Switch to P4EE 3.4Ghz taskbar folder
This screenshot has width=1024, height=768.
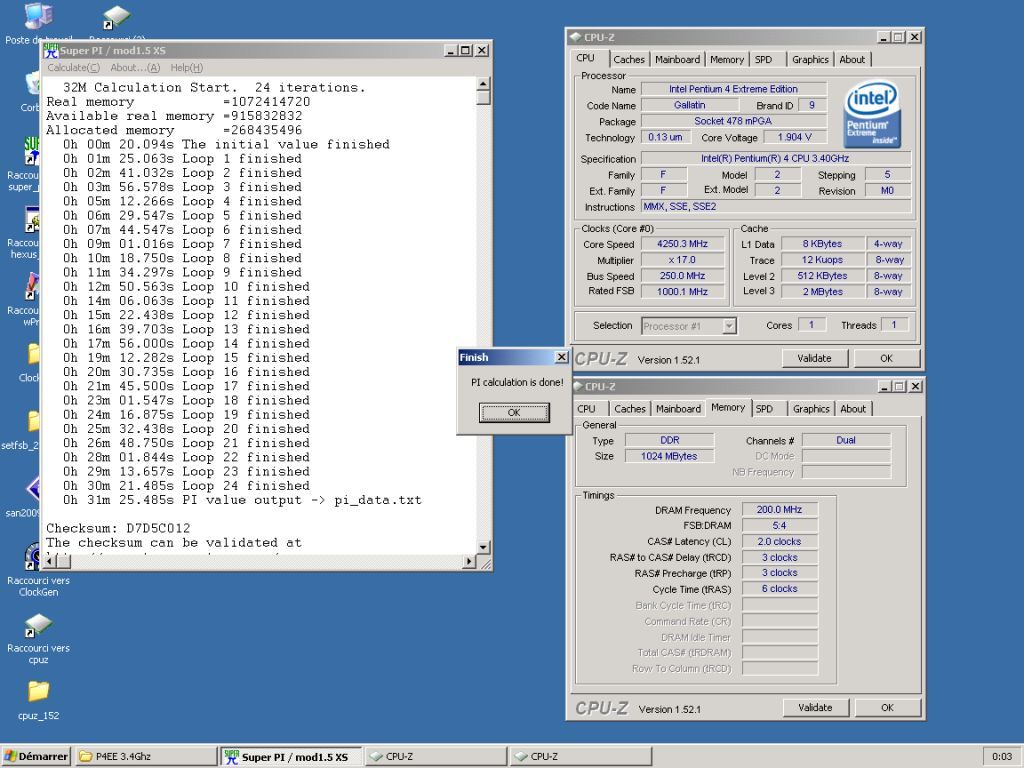[146, 756]
